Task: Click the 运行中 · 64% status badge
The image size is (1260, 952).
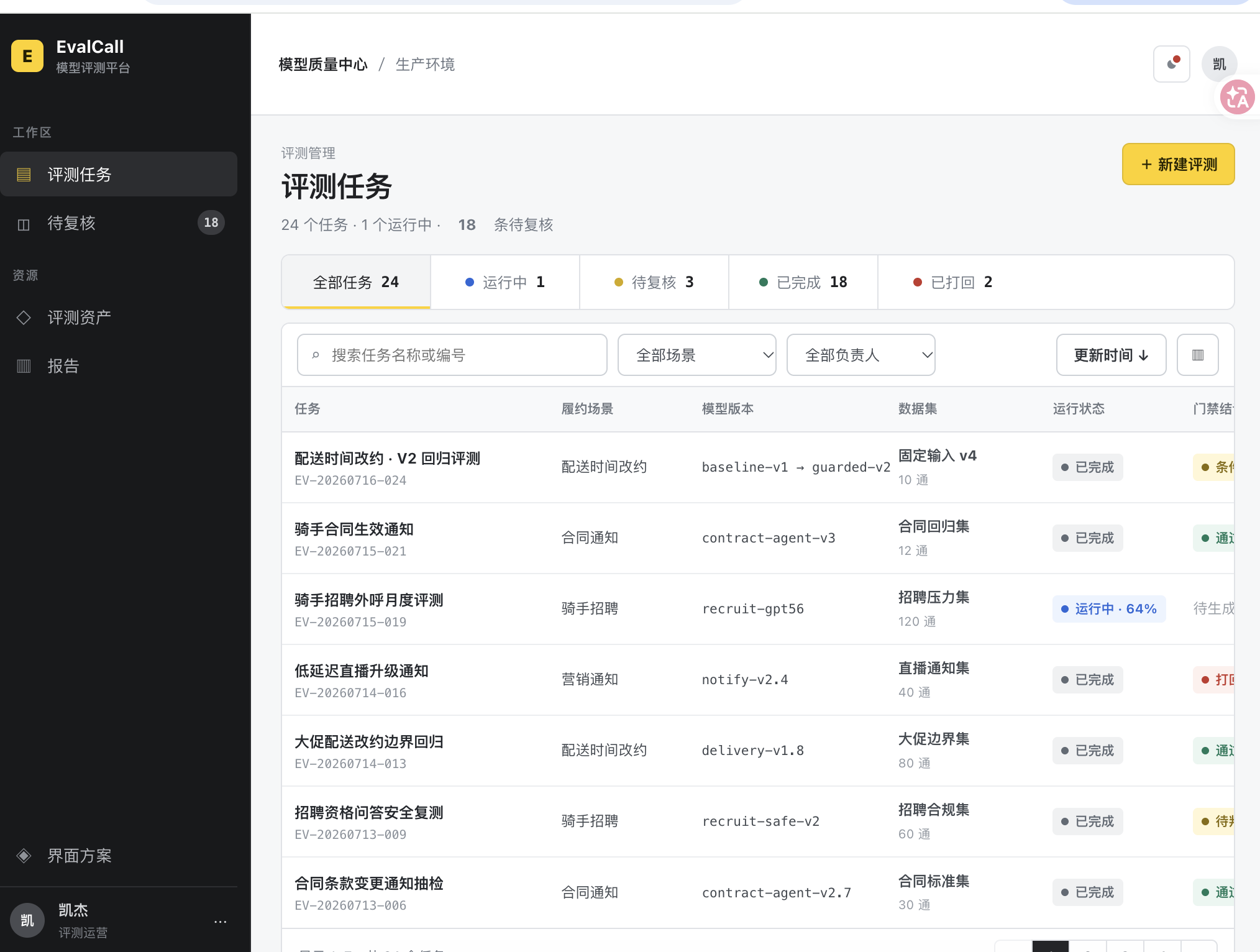Action: (x=1109, y=609)
